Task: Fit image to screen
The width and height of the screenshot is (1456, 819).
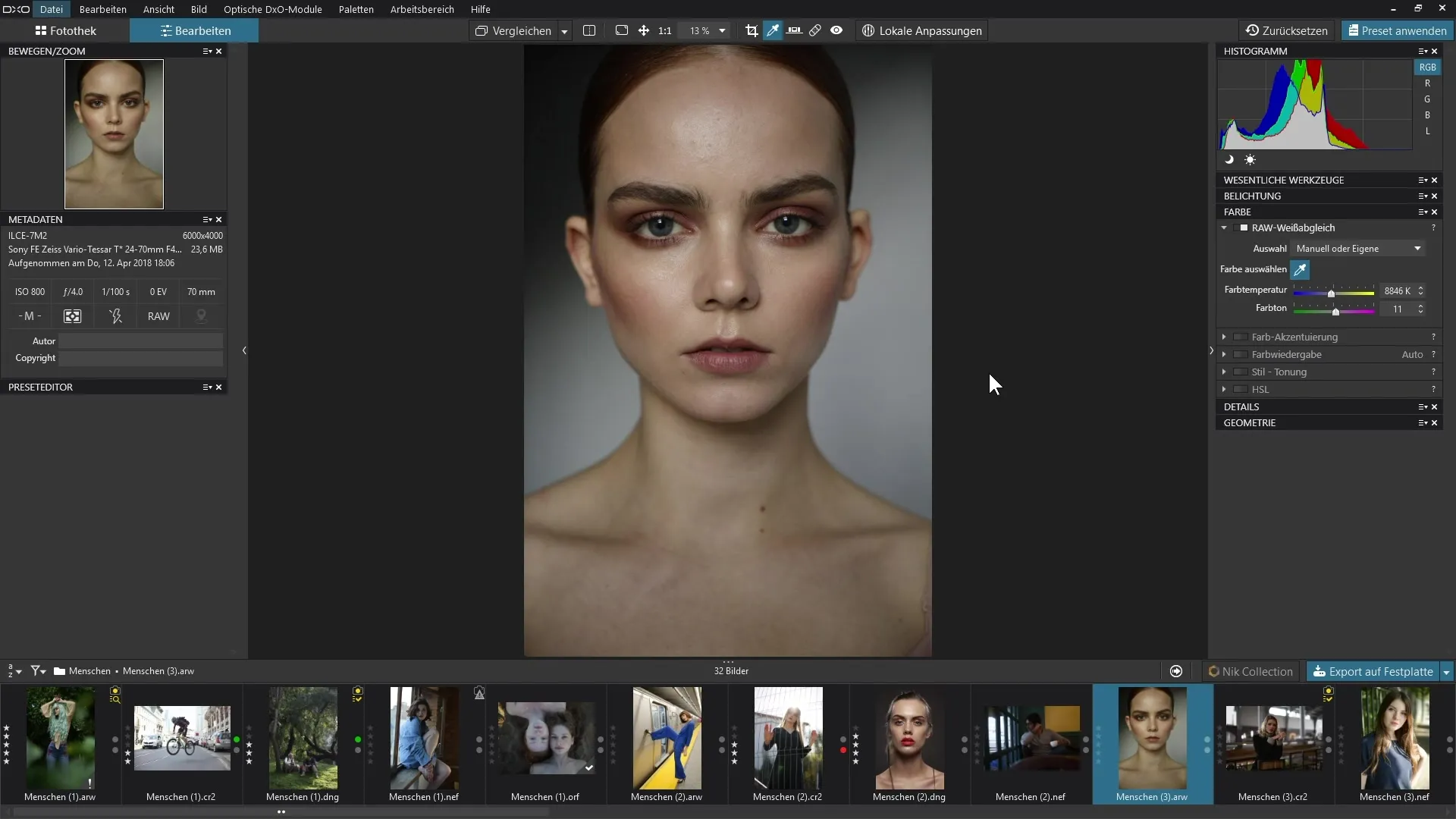Action: click(622, 31)
